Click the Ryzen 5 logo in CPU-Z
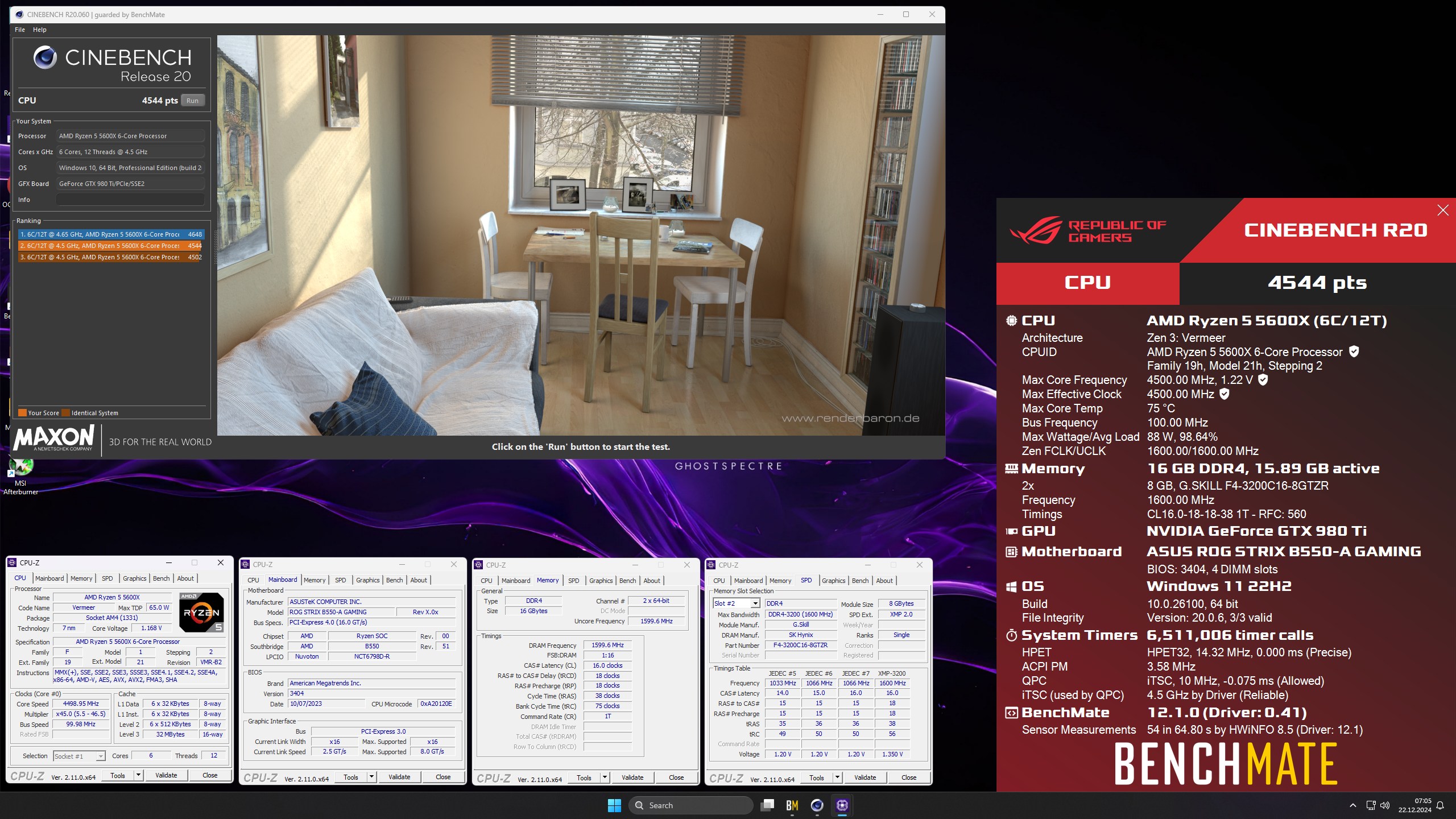This screenshot has width=1456, height=819. (x=201, y=612)
